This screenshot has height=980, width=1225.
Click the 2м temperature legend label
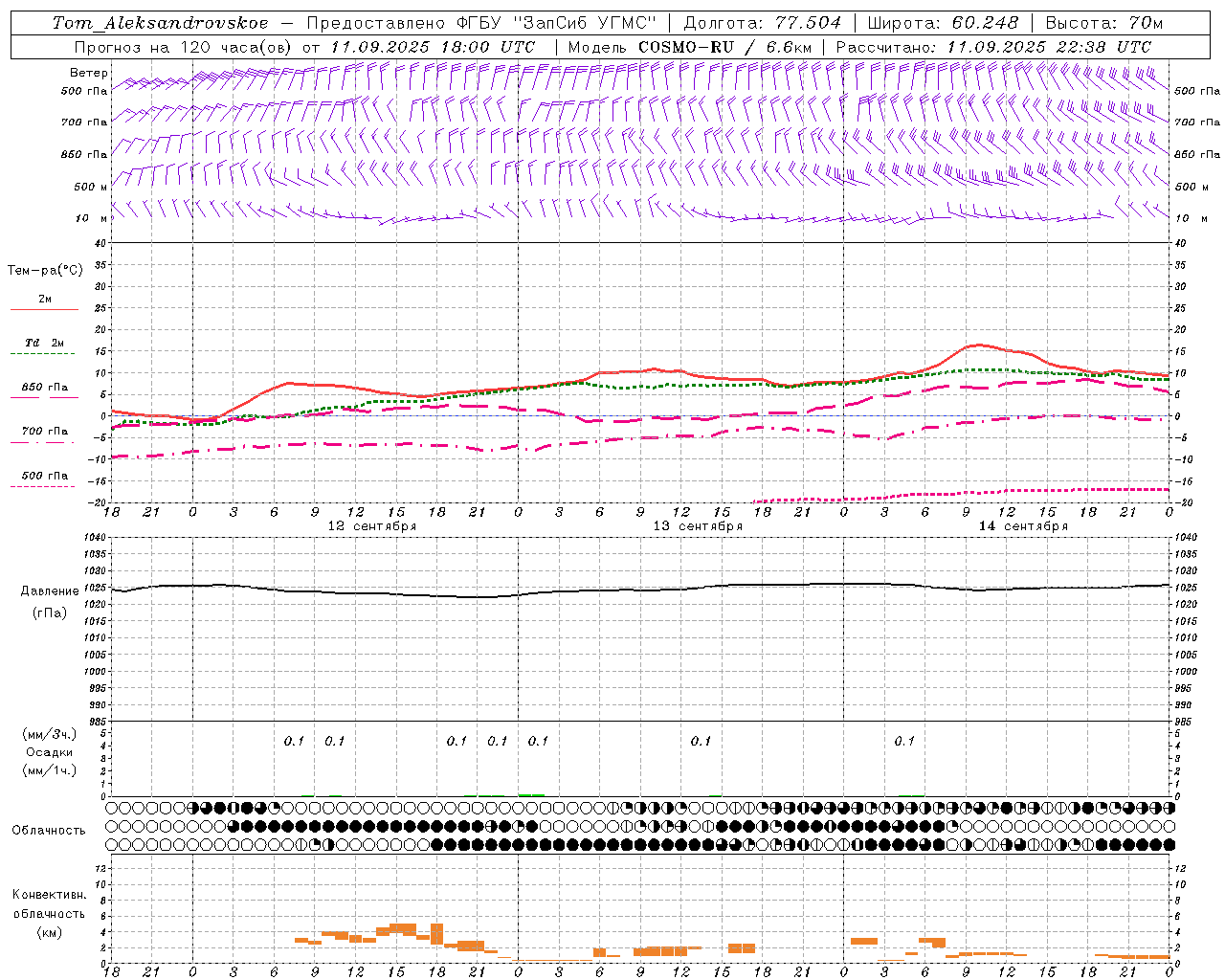(x=45, y=299)
